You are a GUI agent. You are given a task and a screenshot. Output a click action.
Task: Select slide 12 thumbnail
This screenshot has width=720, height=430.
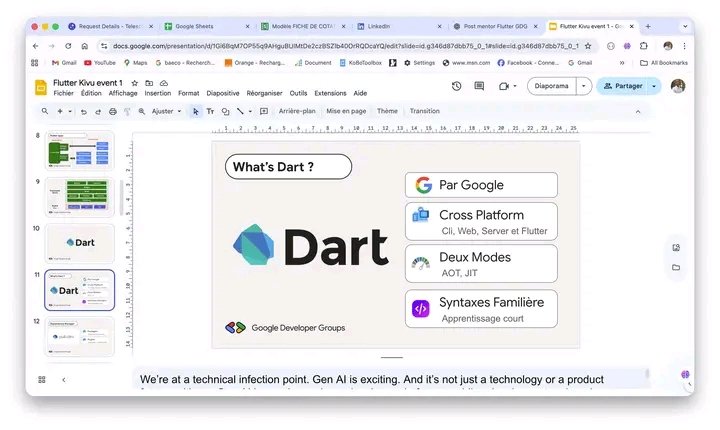(79, 336)
